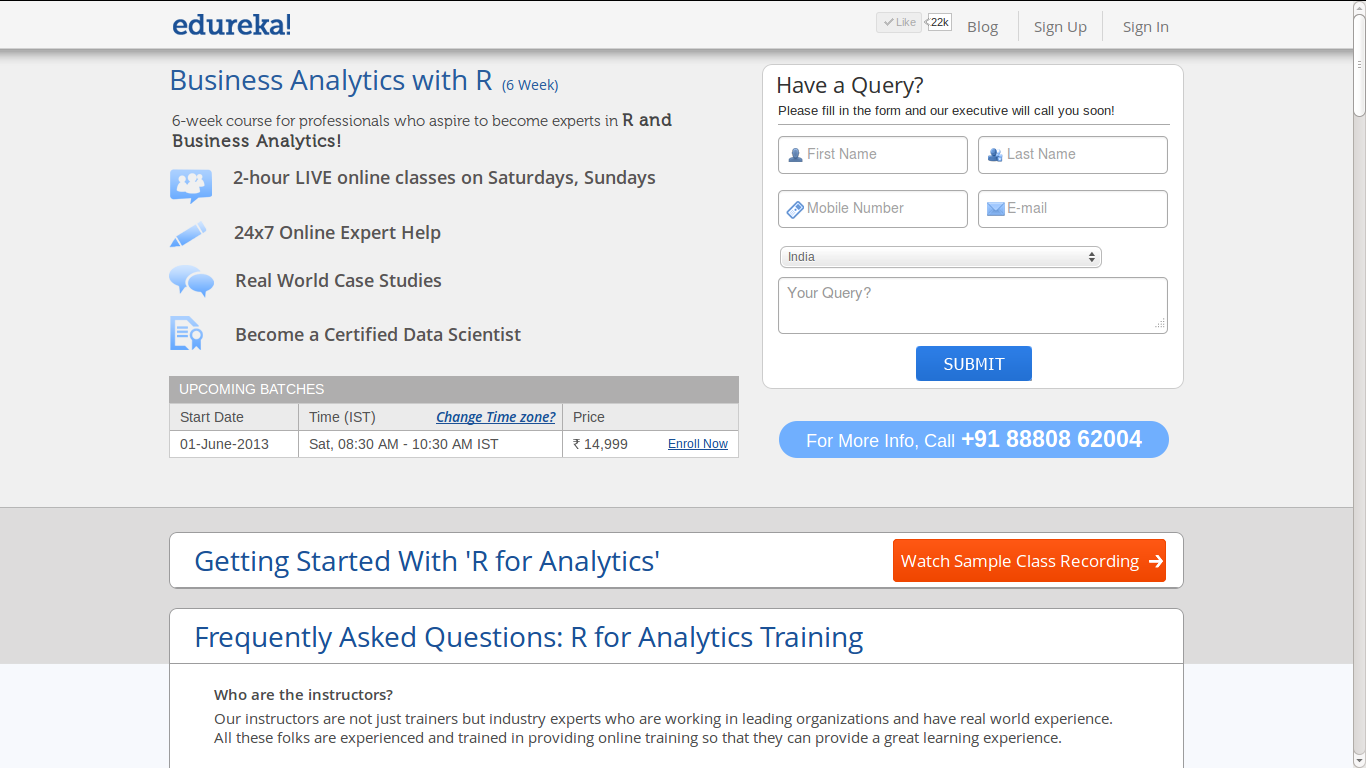Click the edureka! logo
This screenshot has height=768, width=1366.
pyautogui.click(x=231, y=24)
